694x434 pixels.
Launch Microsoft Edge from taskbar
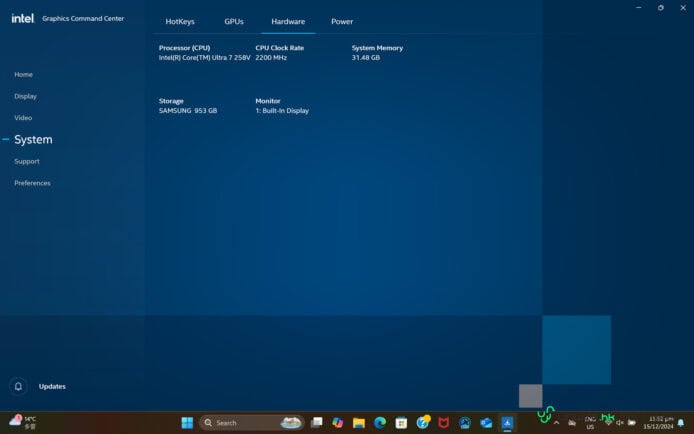click(380, 423)
